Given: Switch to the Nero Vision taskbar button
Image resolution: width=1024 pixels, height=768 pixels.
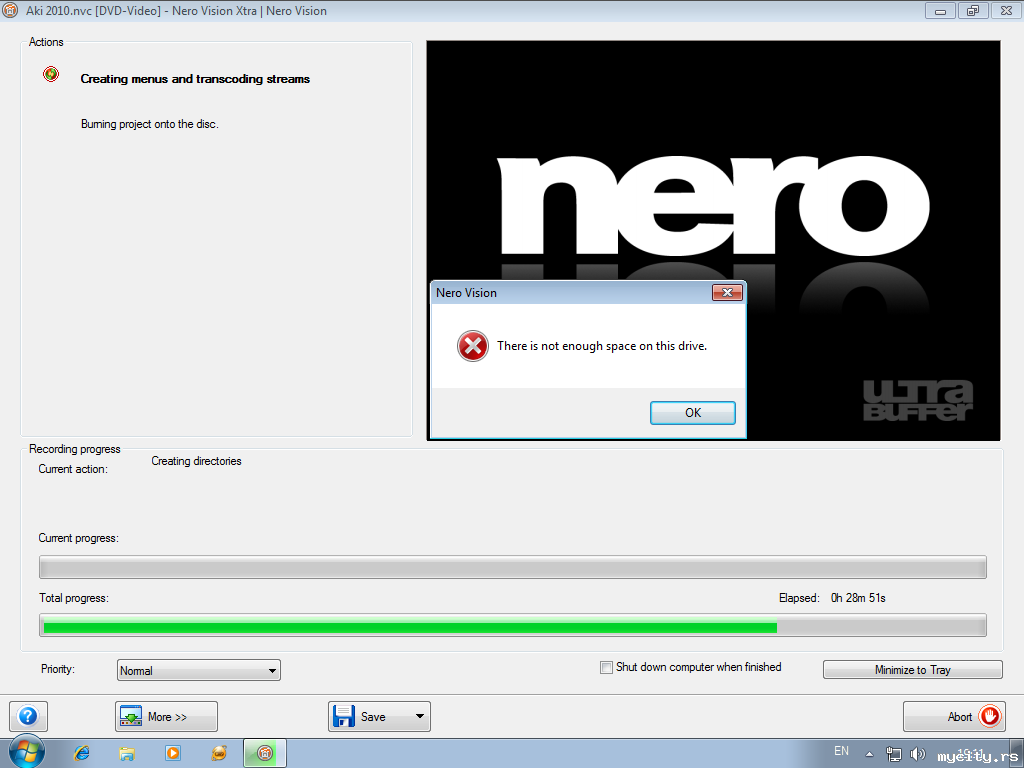Looking at the screenshot, I should [x=264, y=753].
